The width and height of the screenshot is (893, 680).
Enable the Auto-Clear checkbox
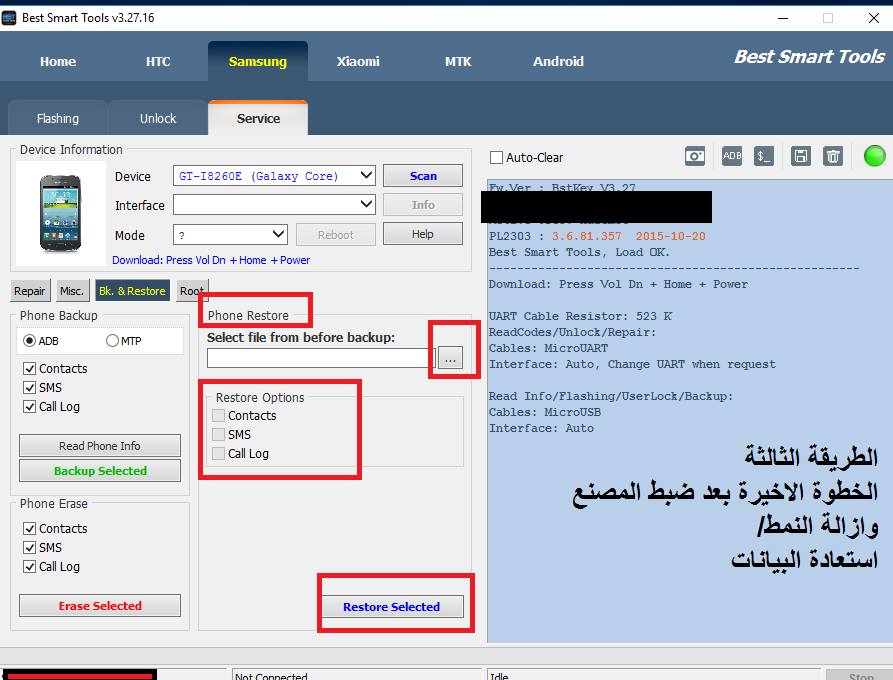point(497,157)
